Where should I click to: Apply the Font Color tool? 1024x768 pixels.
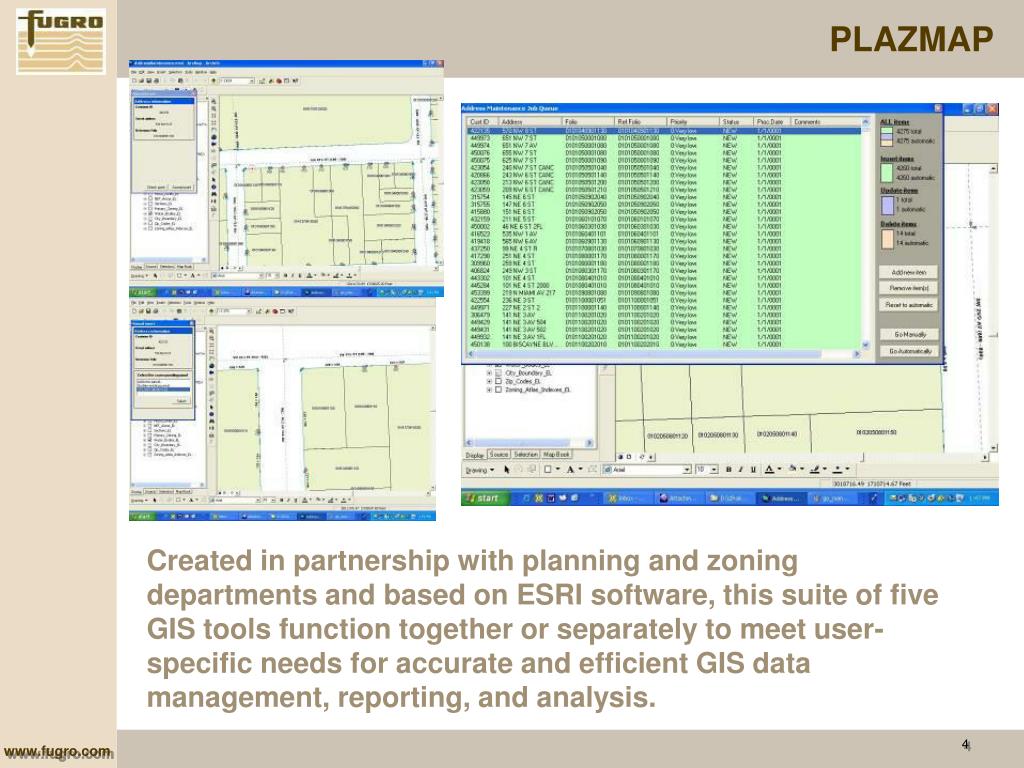tap(769, 469)
